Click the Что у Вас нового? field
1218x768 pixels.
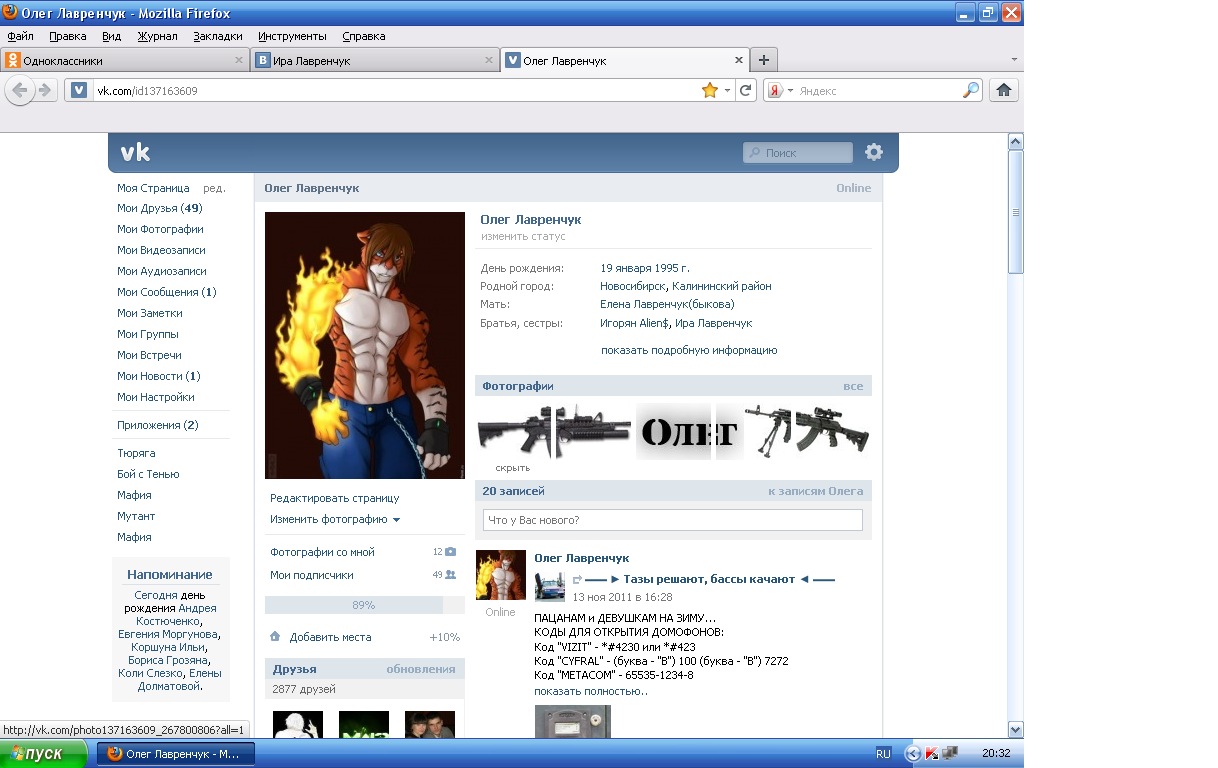[x=672, y=520]
